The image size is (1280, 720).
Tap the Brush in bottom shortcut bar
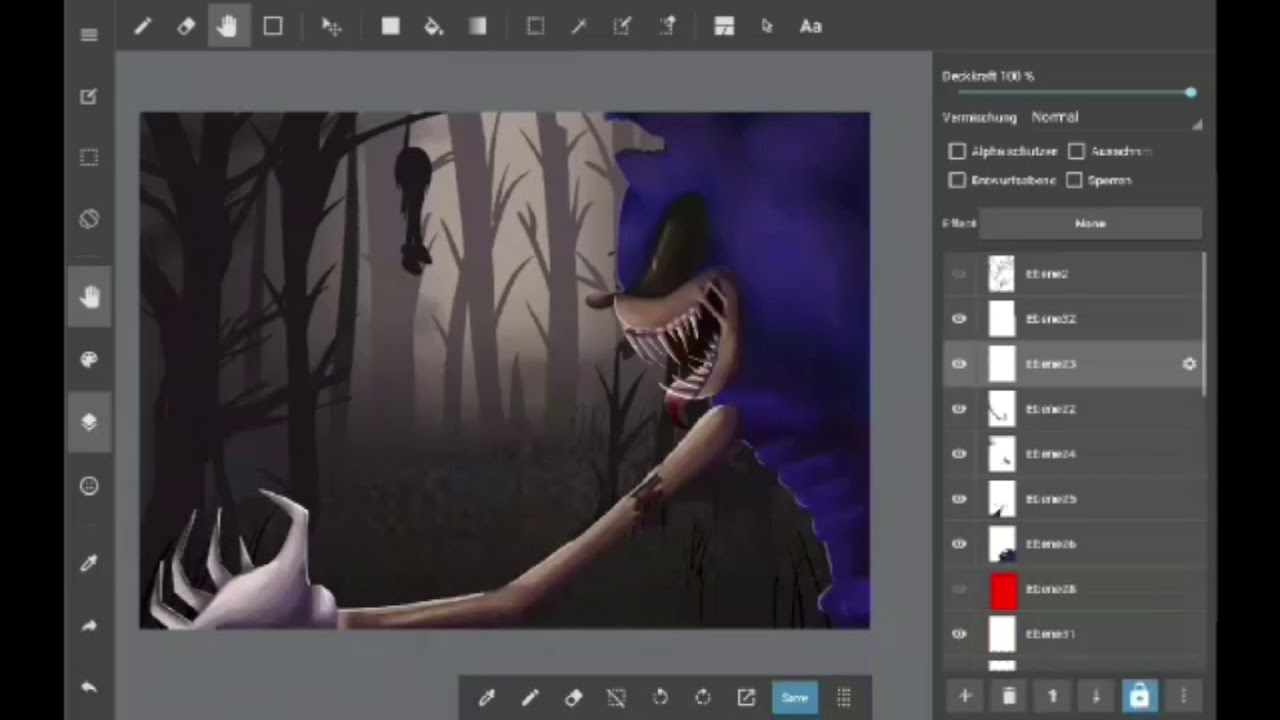click(x=530, y=698)
